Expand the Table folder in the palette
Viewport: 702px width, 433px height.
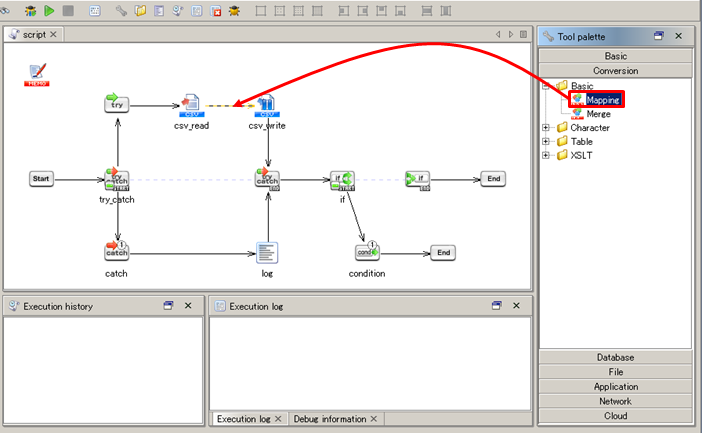pyautogui.click(x=546, y=142)
